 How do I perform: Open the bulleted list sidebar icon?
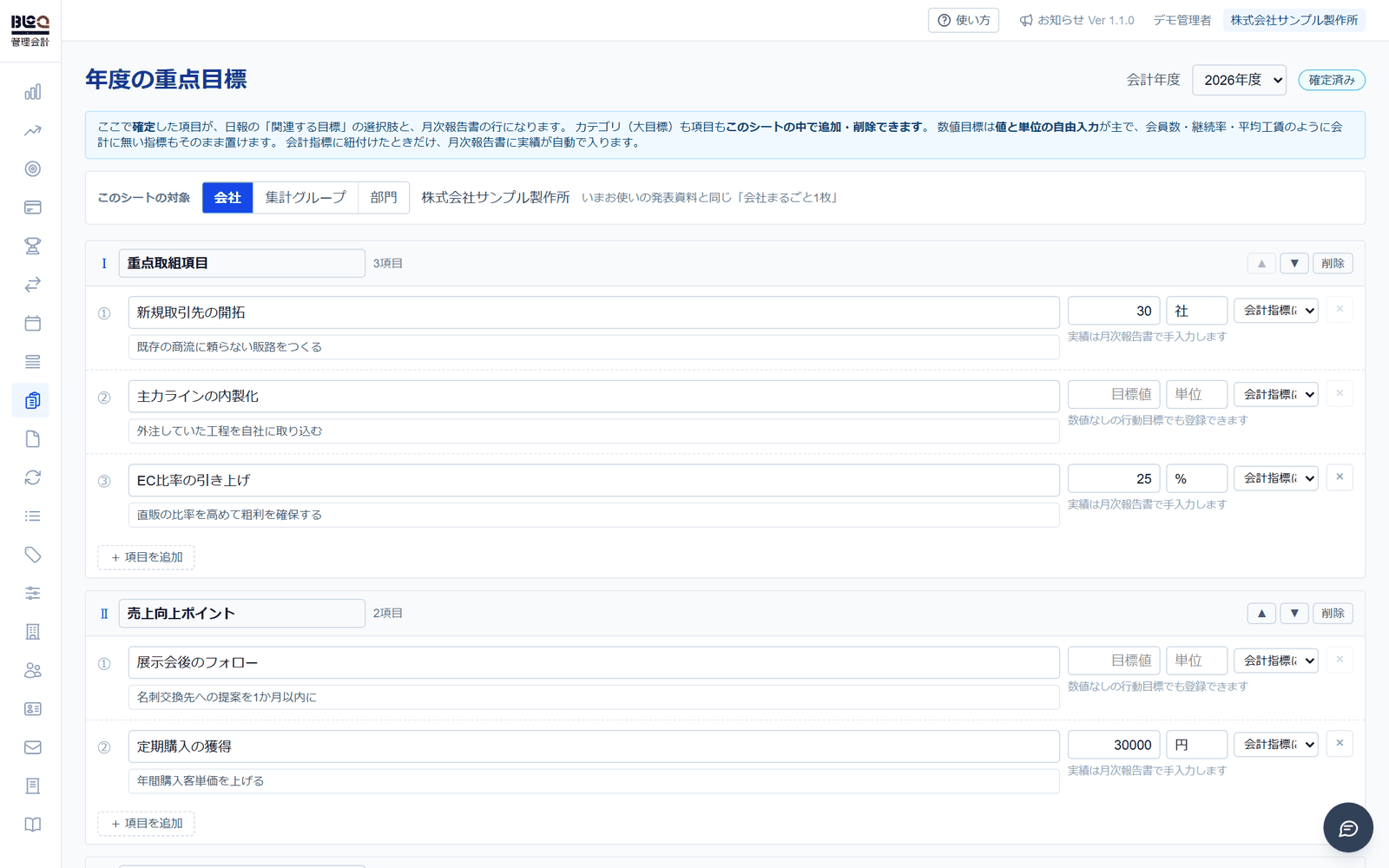32,516
